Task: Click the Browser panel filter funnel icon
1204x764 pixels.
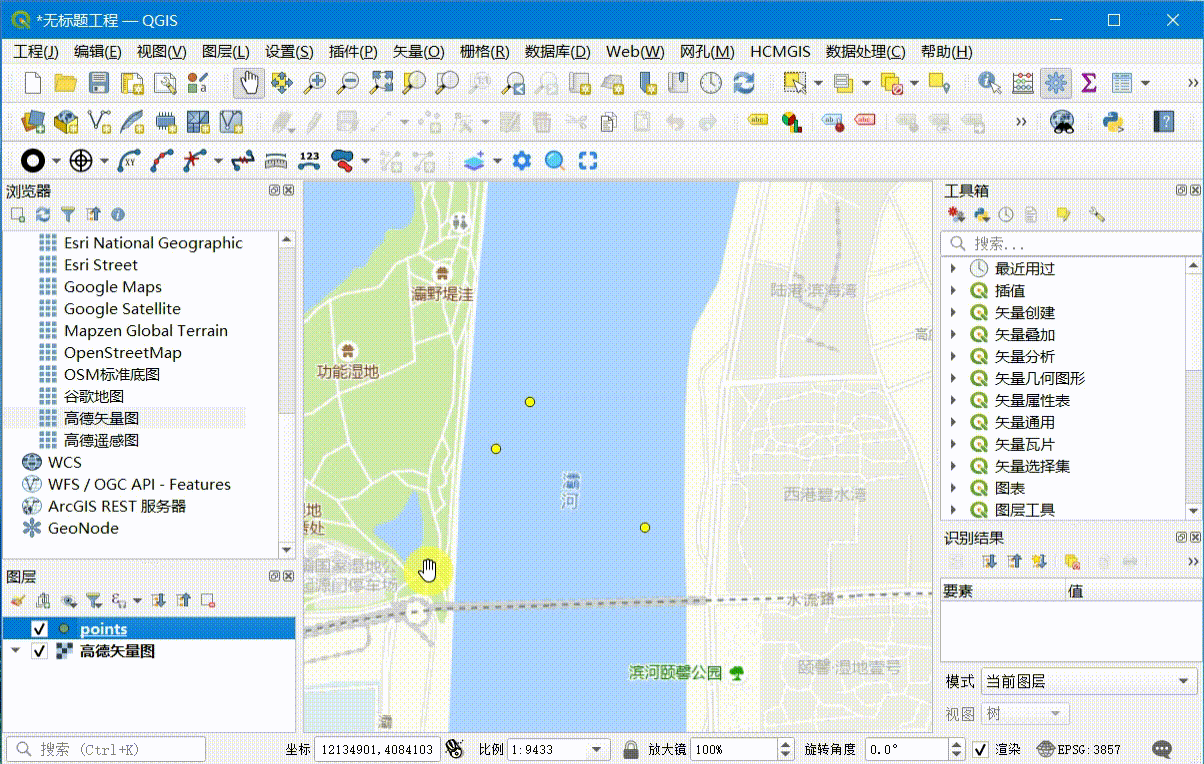Action: point(68,214)
